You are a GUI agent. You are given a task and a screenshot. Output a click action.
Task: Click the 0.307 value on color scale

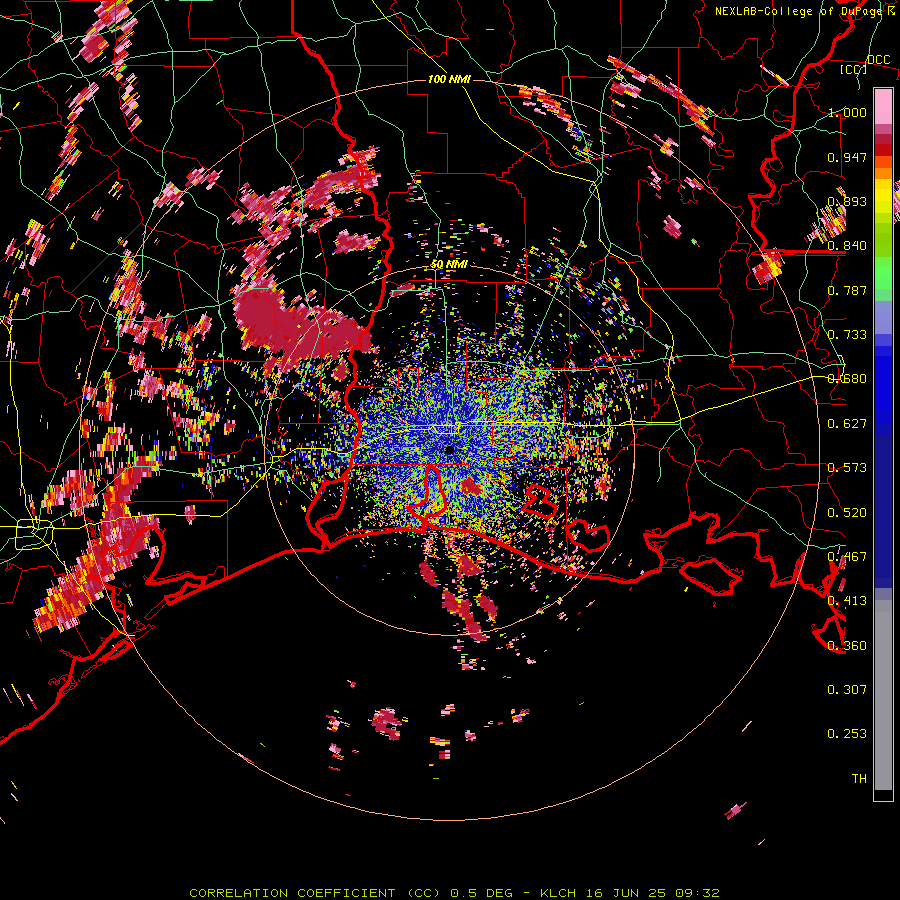pos(847,690)
